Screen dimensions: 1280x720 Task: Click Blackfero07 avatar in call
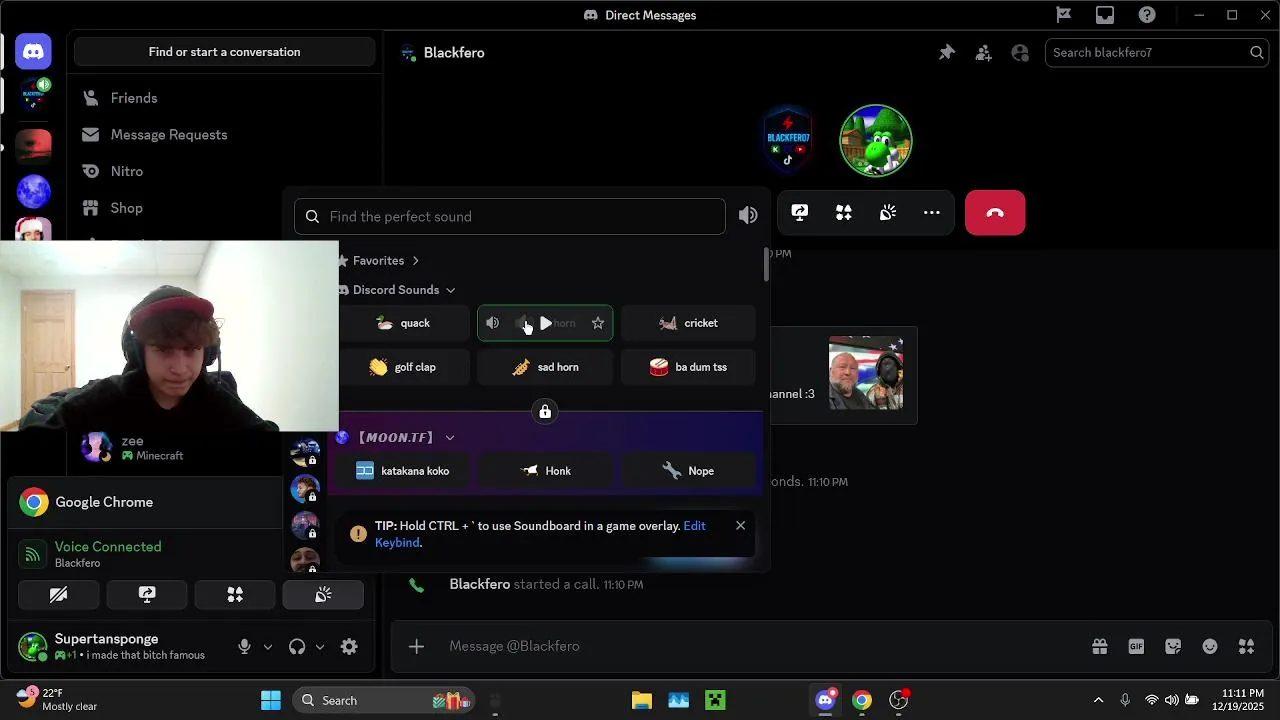coord(788,140)
